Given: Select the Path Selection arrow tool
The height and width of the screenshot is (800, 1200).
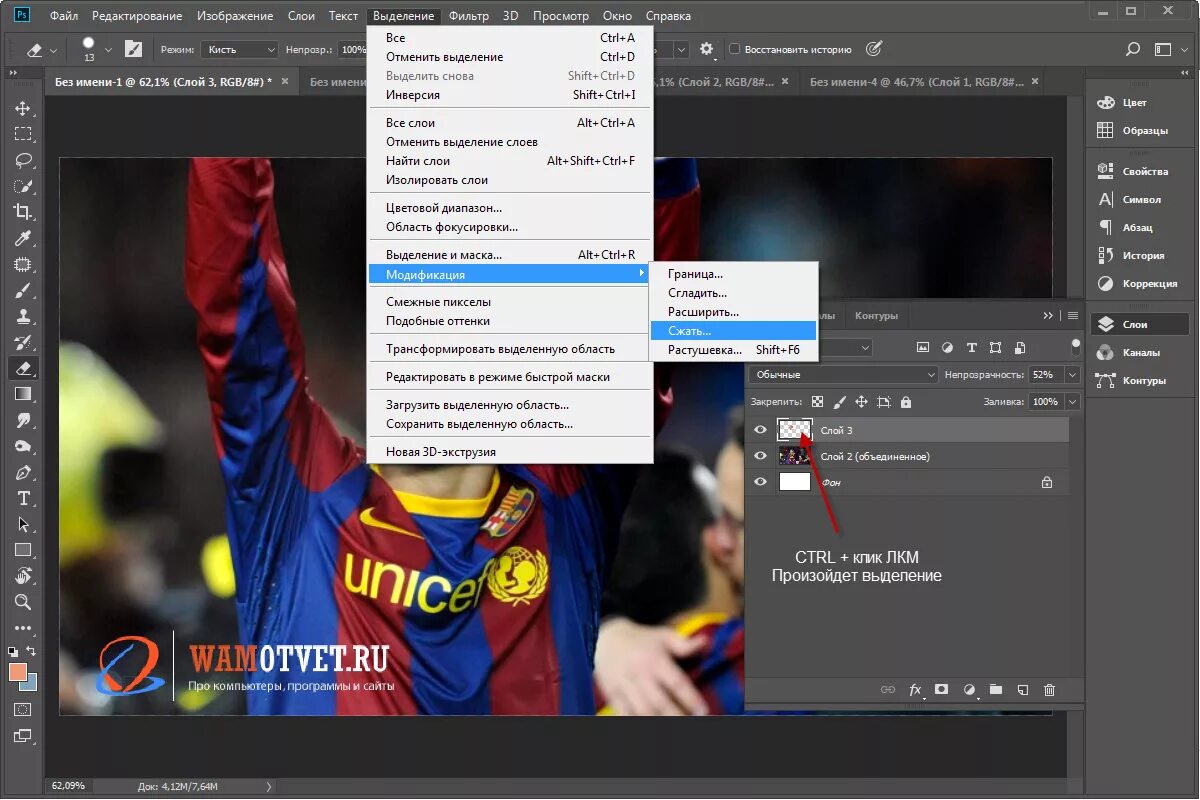Looking at the screenshot, I should [23, 524].
